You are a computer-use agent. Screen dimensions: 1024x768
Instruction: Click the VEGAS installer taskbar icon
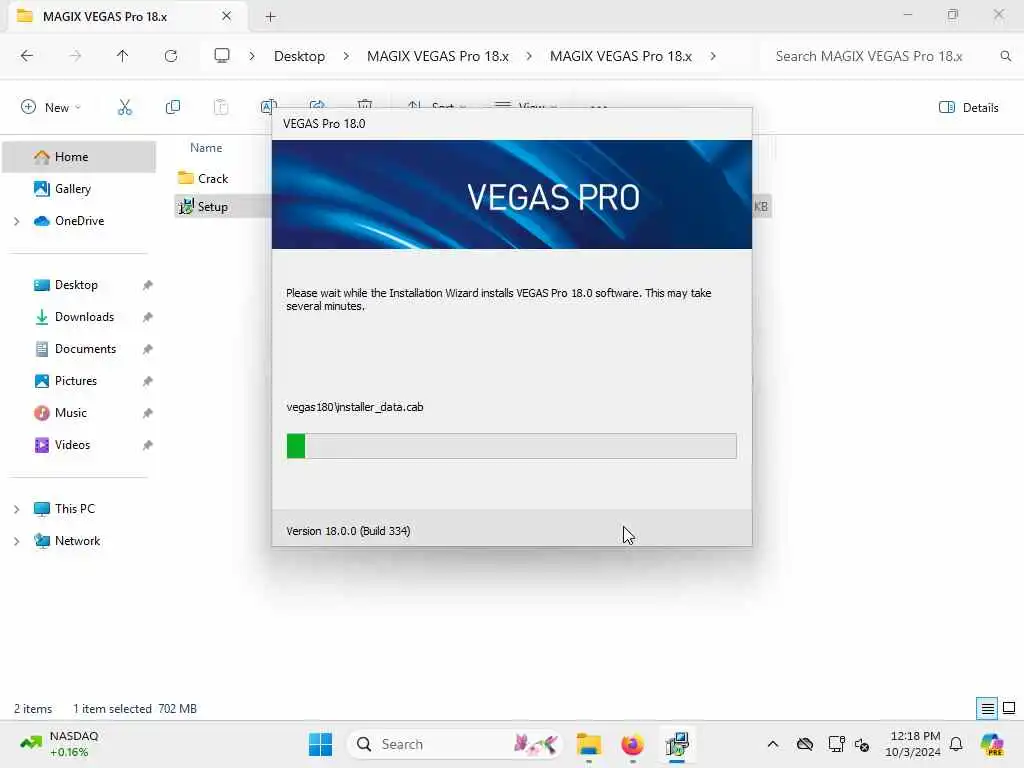pos(677,744)
